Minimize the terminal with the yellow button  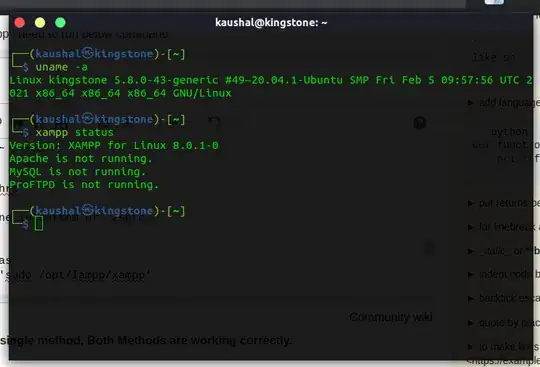coord(40,23)
